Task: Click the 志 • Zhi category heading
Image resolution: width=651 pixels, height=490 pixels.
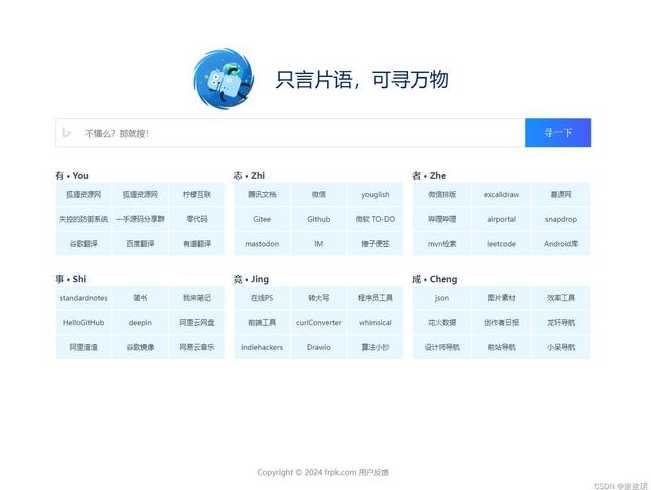Action: 249,176
